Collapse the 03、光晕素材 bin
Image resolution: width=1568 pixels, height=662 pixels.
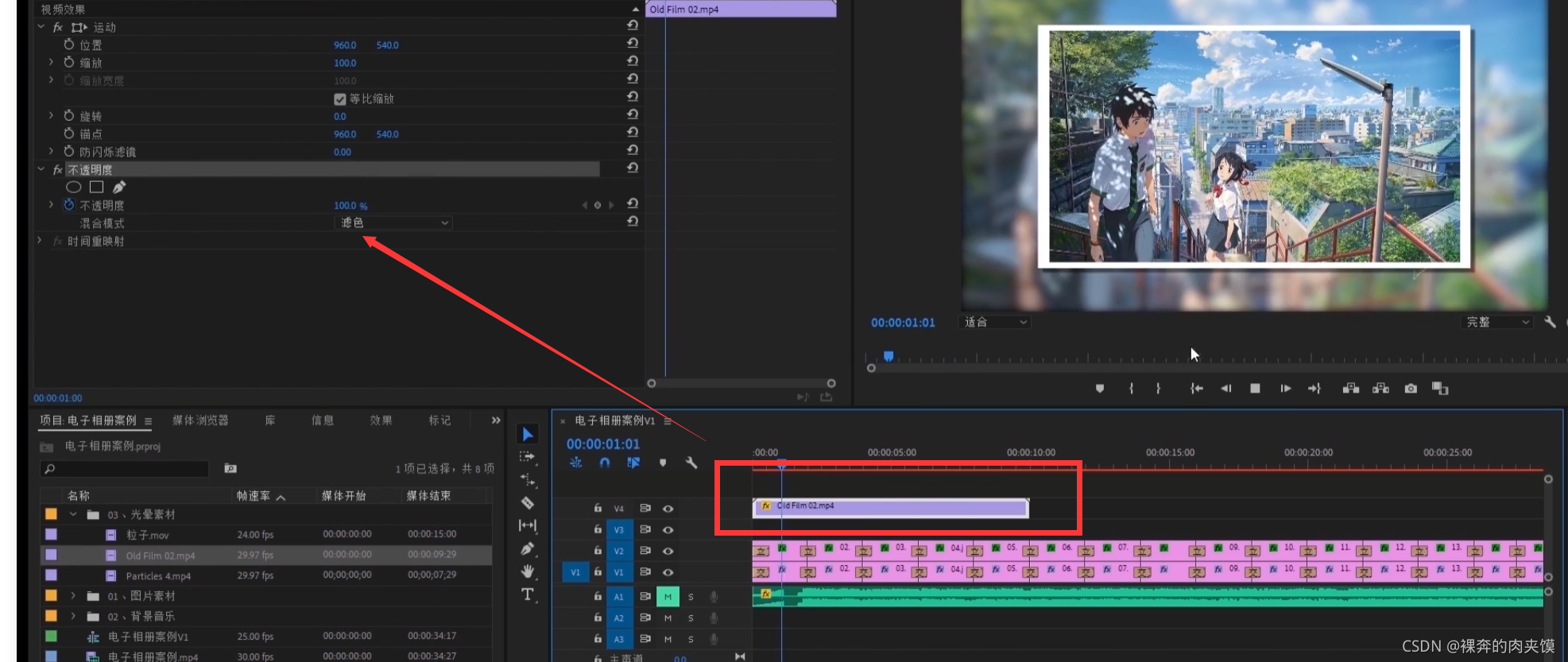point(73,514)
